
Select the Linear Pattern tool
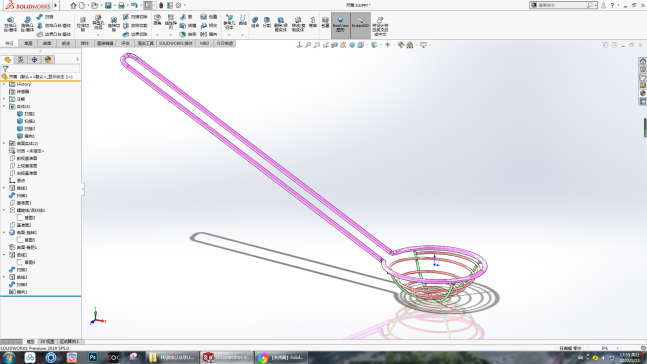[170, 21]
